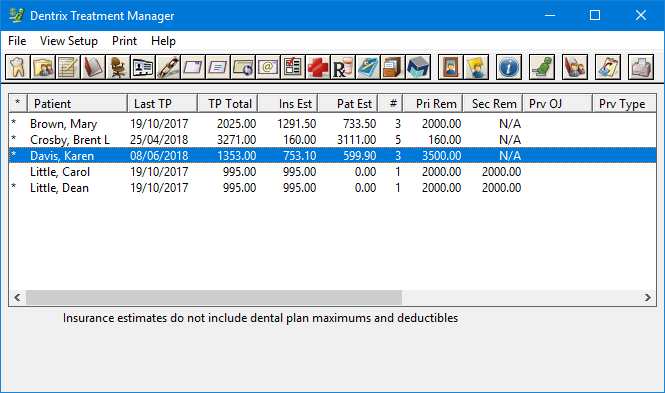Image resolution: width=665 pixels, height=393 pixels.
Task: Click the Prv Type column header
Action: pyautogui.click(x=624, y=103)
